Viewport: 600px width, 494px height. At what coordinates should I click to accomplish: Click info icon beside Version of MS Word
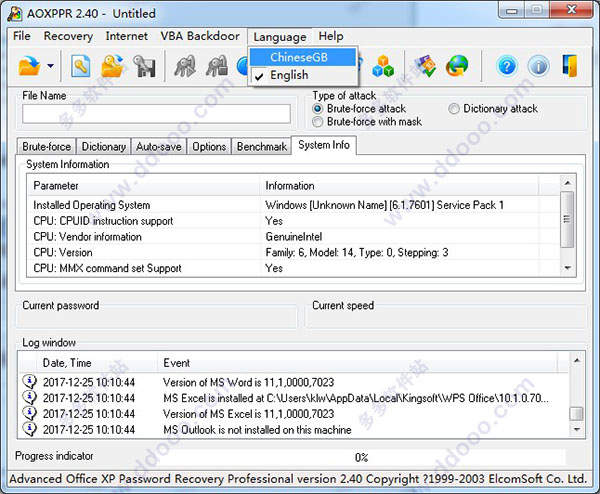pyautogui.click(x=29, y=382)
